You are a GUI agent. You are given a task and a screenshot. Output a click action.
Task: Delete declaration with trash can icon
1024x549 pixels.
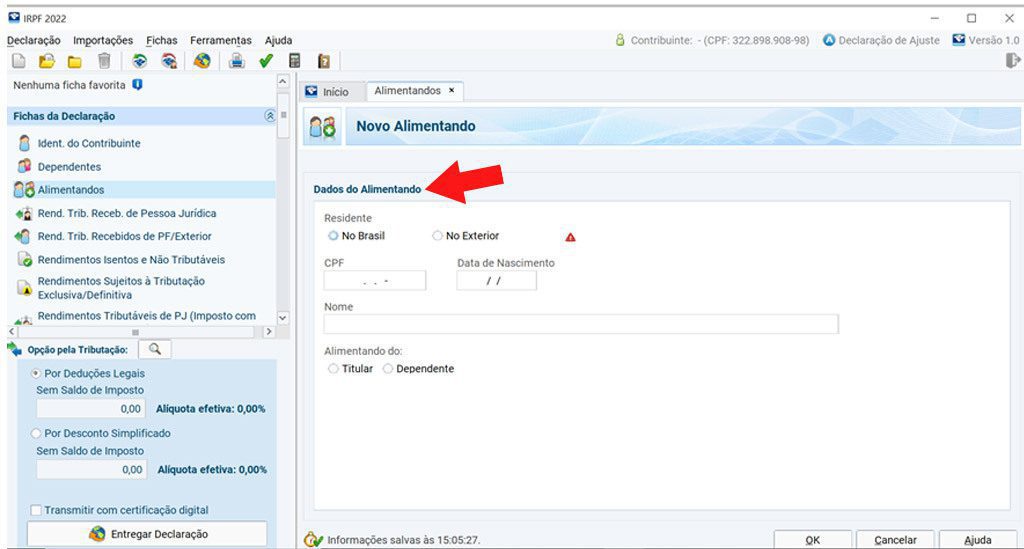(104, 61)
